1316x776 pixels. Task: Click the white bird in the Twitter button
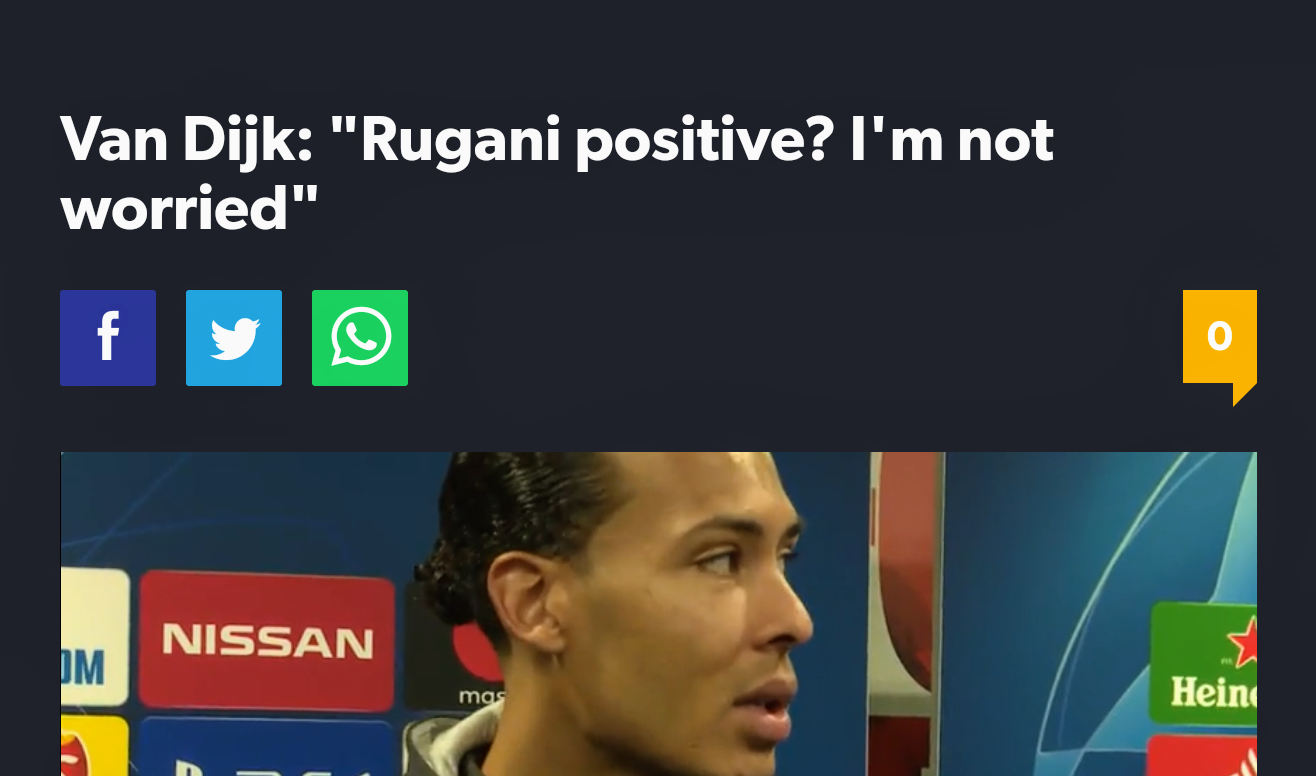[x=234, y=339]
